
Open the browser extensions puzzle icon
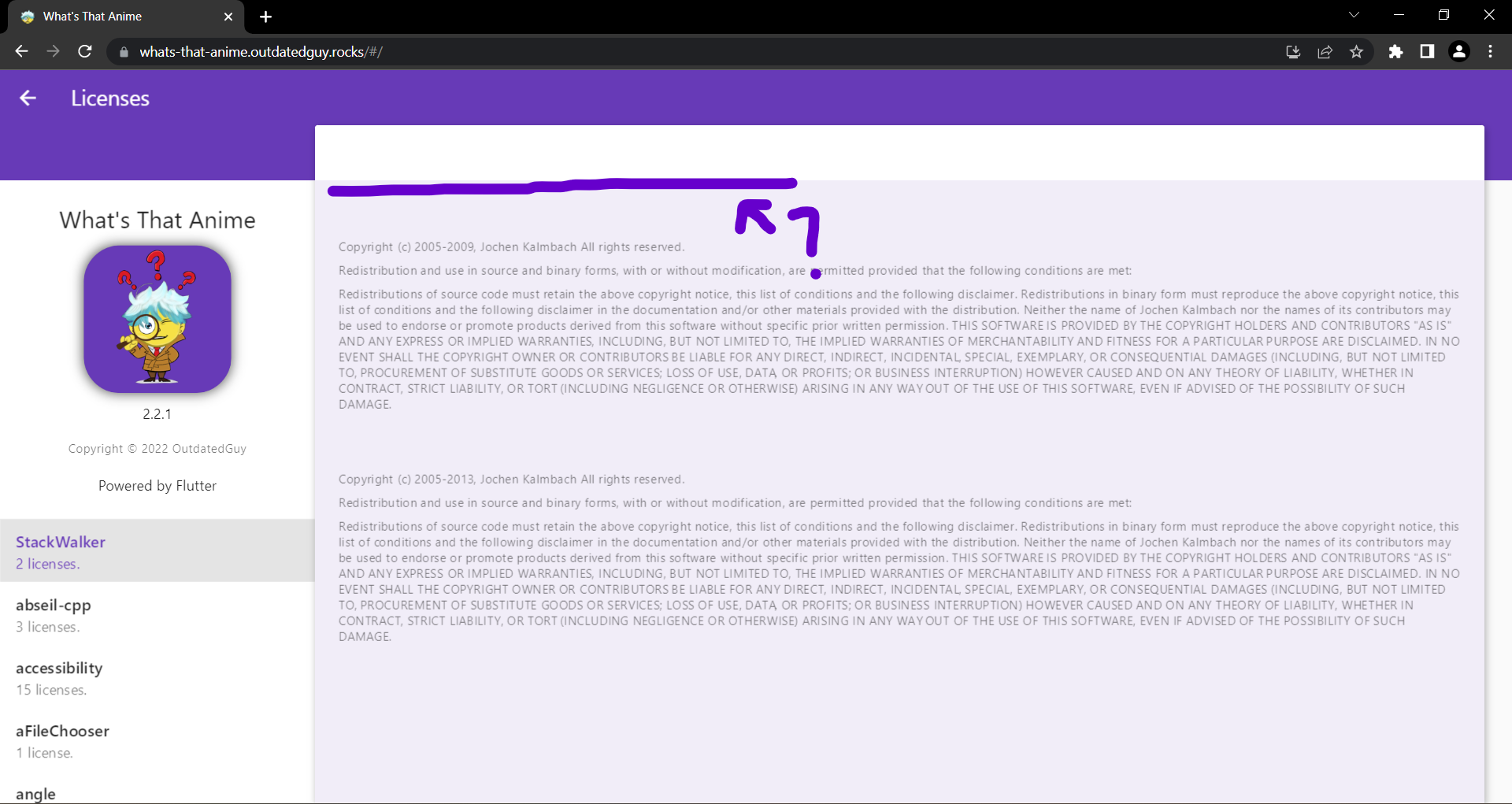click(1396, 51)
